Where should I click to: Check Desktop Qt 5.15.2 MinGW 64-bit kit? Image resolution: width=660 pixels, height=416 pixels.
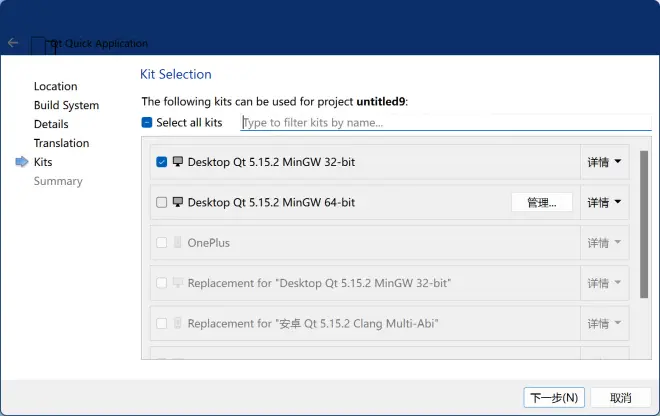(x=162, y=203)
